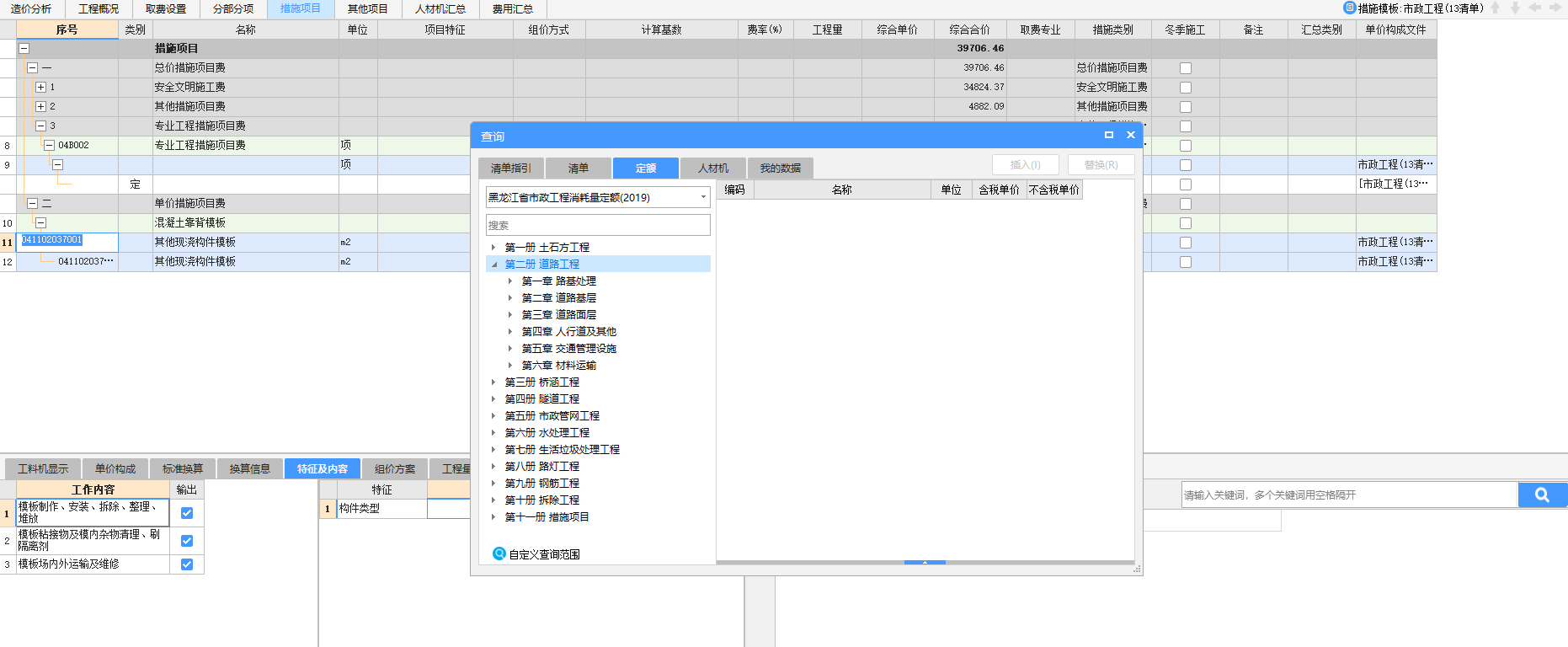Screen dimensions: 1568x647
Task: Collapse row 3 专业工程措施项目费
Action: 40,126
